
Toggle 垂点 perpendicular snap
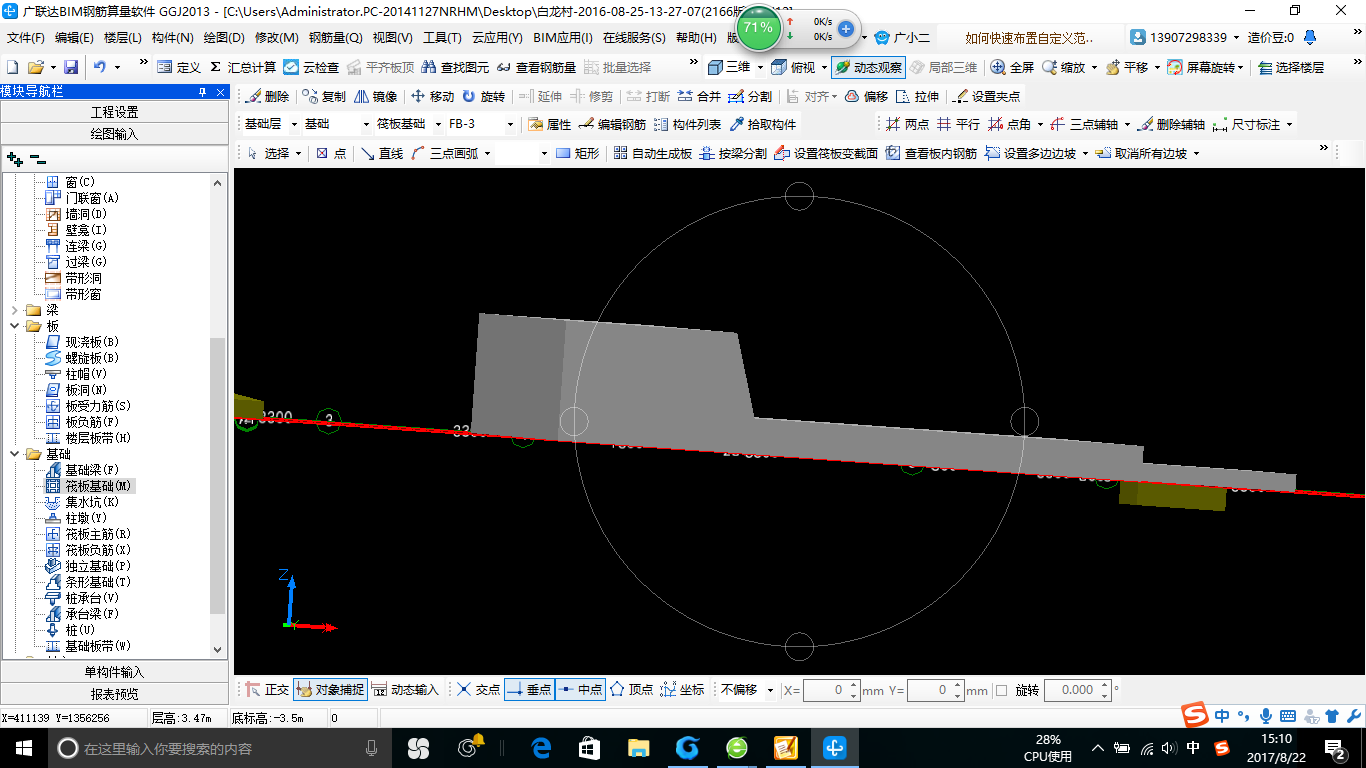[530, 690]
